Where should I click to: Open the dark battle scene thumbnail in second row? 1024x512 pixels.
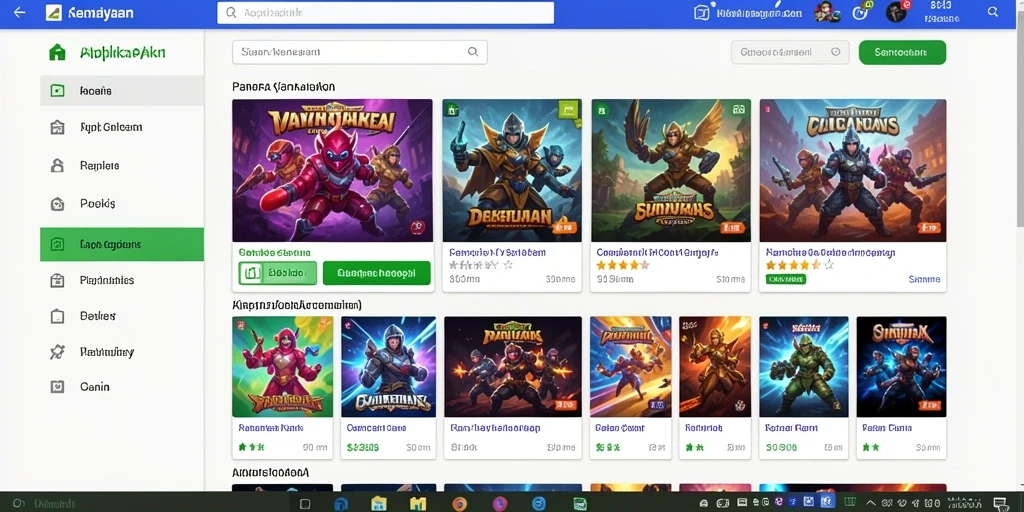513,367
